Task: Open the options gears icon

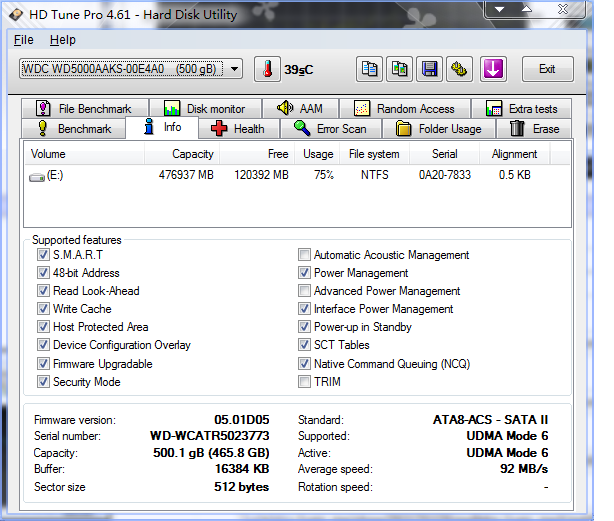Action: [460, 69]
